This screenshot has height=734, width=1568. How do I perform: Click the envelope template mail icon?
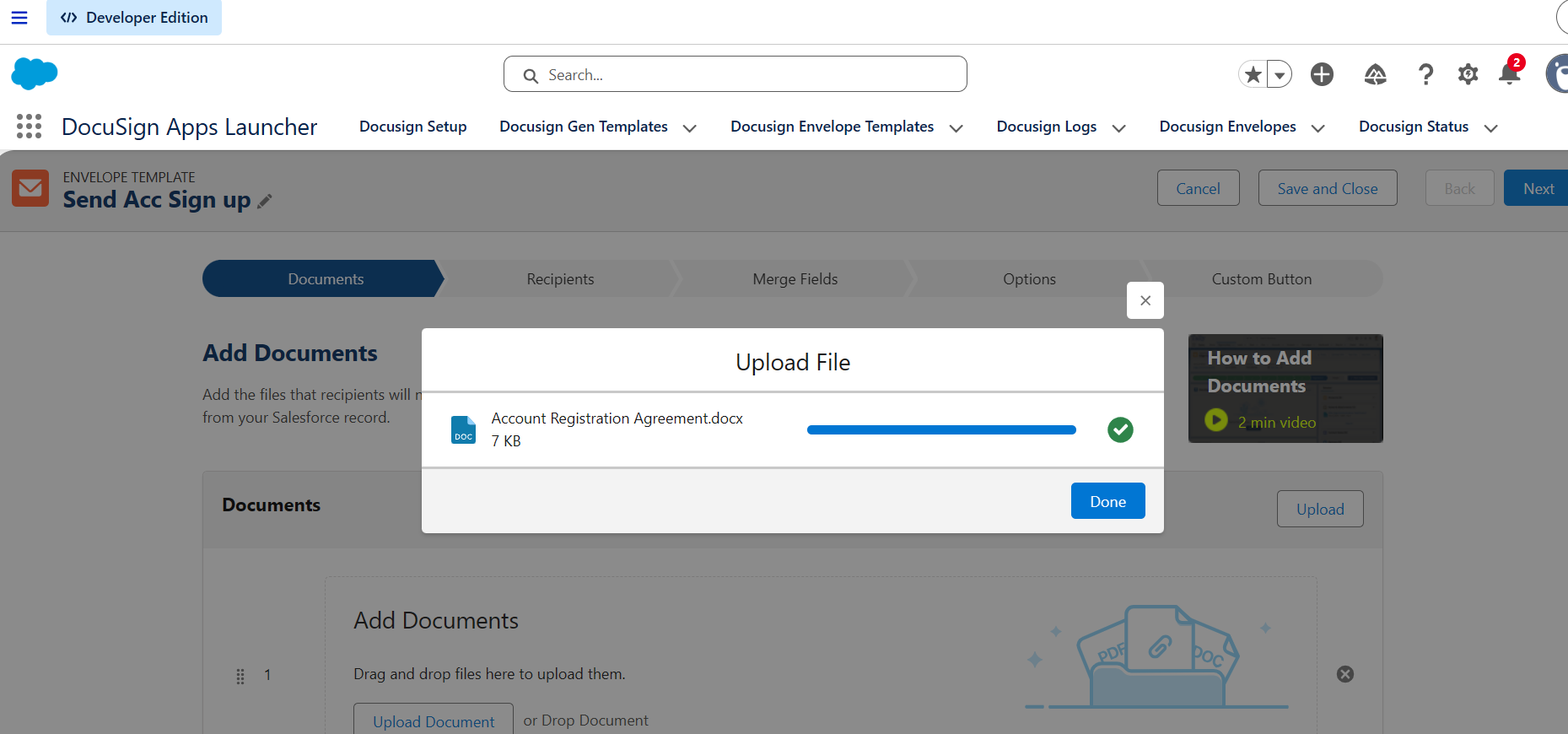(x=30, y=188)
